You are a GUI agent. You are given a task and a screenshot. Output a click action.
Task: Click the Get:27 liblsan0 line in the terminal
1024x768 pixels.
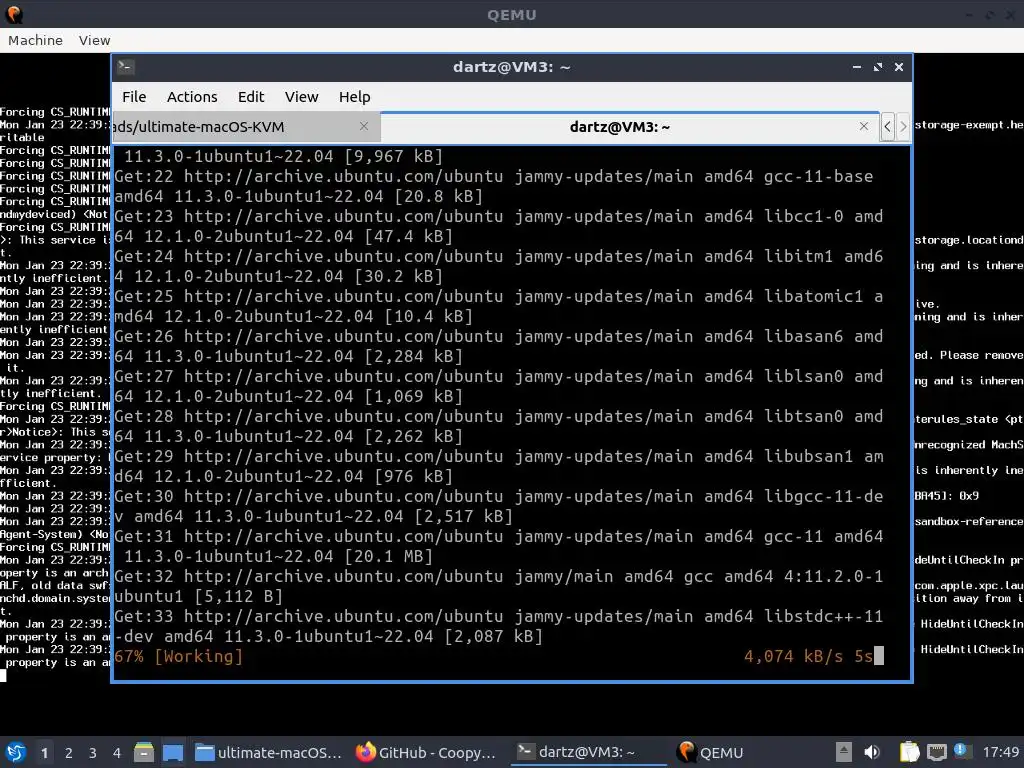pos(499,386)
